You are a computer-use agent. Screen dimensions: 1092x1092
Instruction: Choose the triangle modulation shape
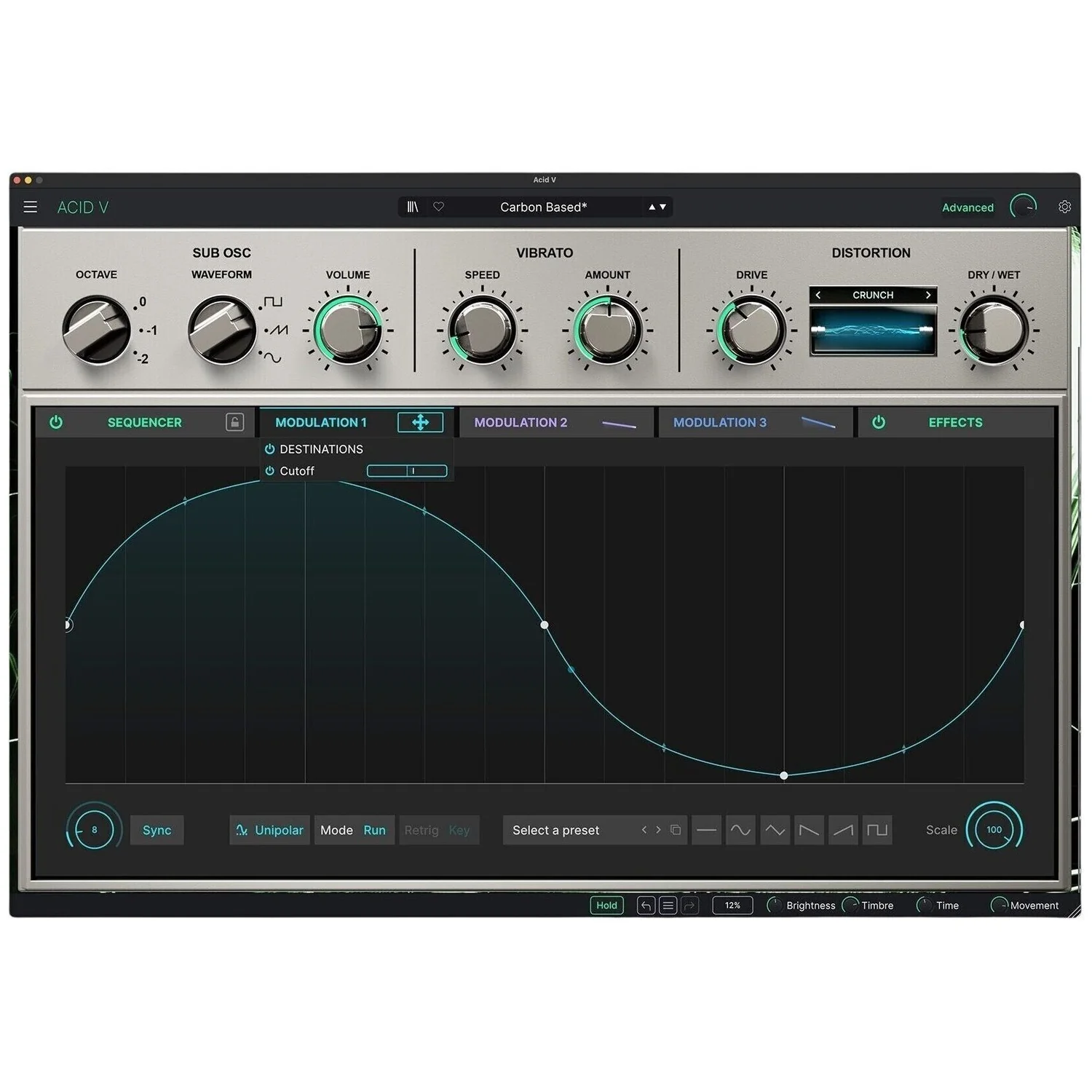point(775,830)
